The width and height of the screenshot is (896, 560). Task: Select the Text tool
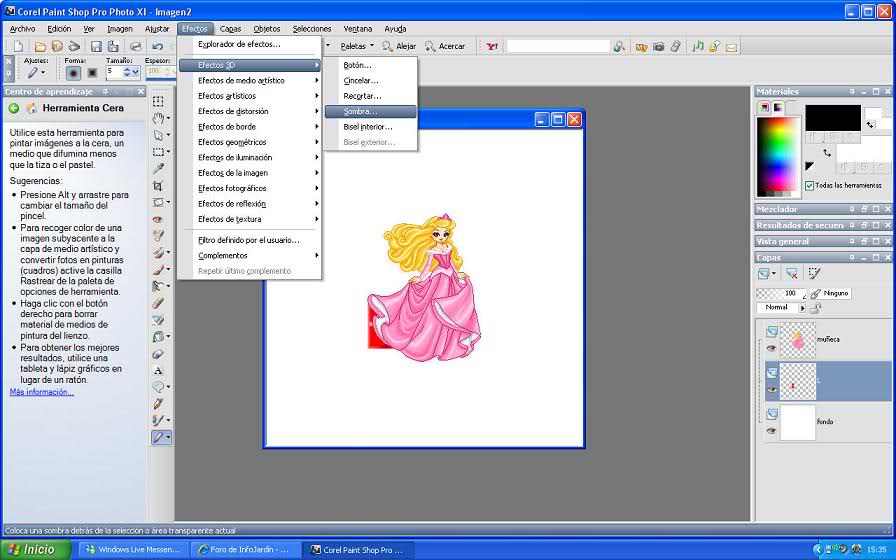tap(158, 370)
